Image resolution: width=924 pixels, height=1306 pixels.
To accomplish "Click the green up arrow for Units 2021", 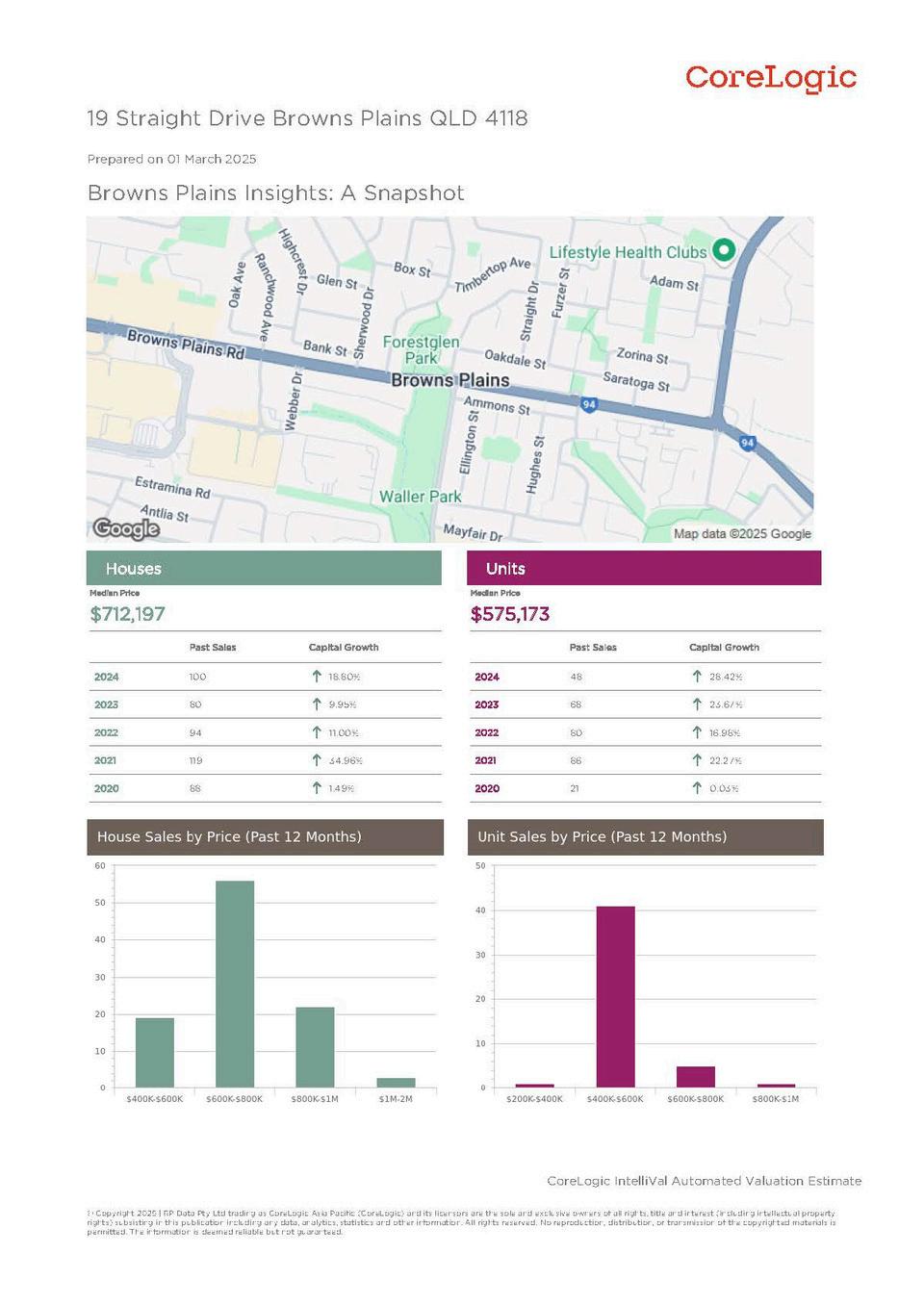I will pyautogui.click(x=697, y=760).
